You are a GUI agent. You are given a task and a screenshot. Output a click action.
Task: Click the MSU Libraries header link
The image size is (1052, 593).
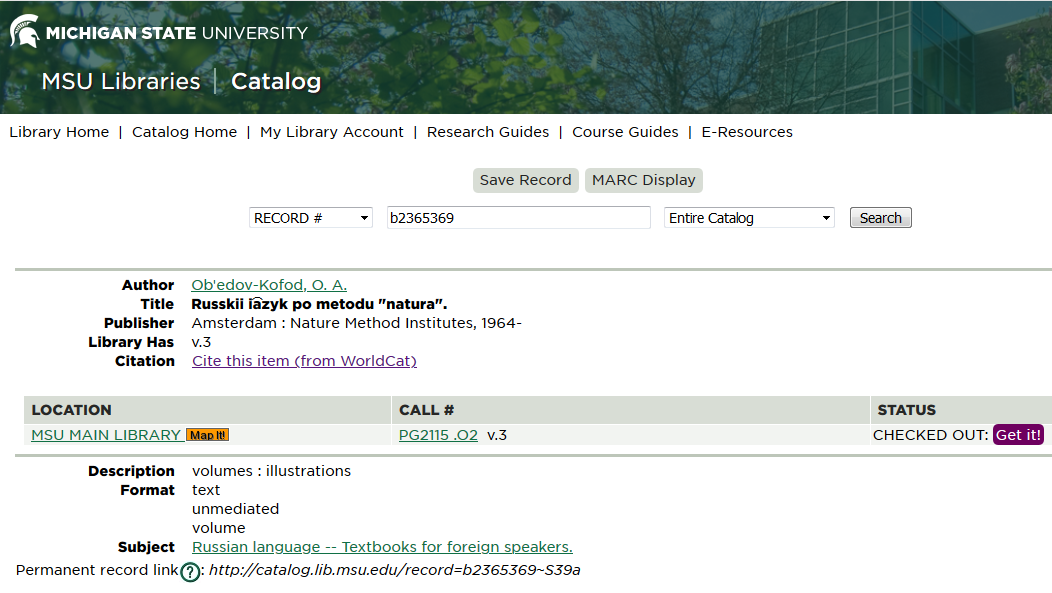121,81
